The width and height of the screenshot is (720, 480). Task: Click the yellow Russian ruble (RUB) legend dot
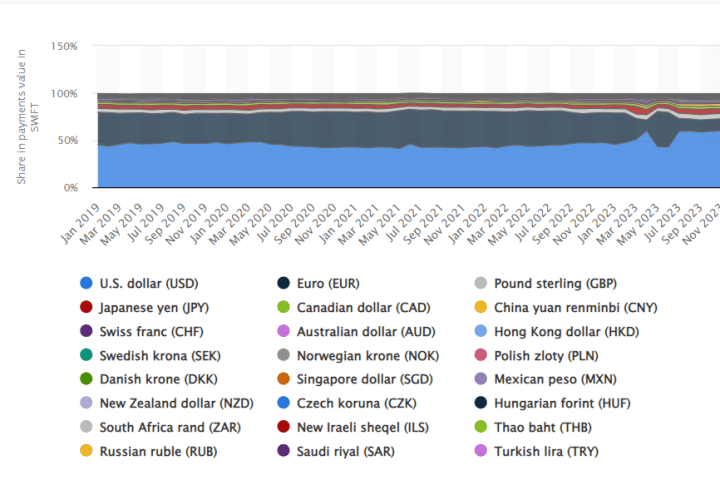87,451
